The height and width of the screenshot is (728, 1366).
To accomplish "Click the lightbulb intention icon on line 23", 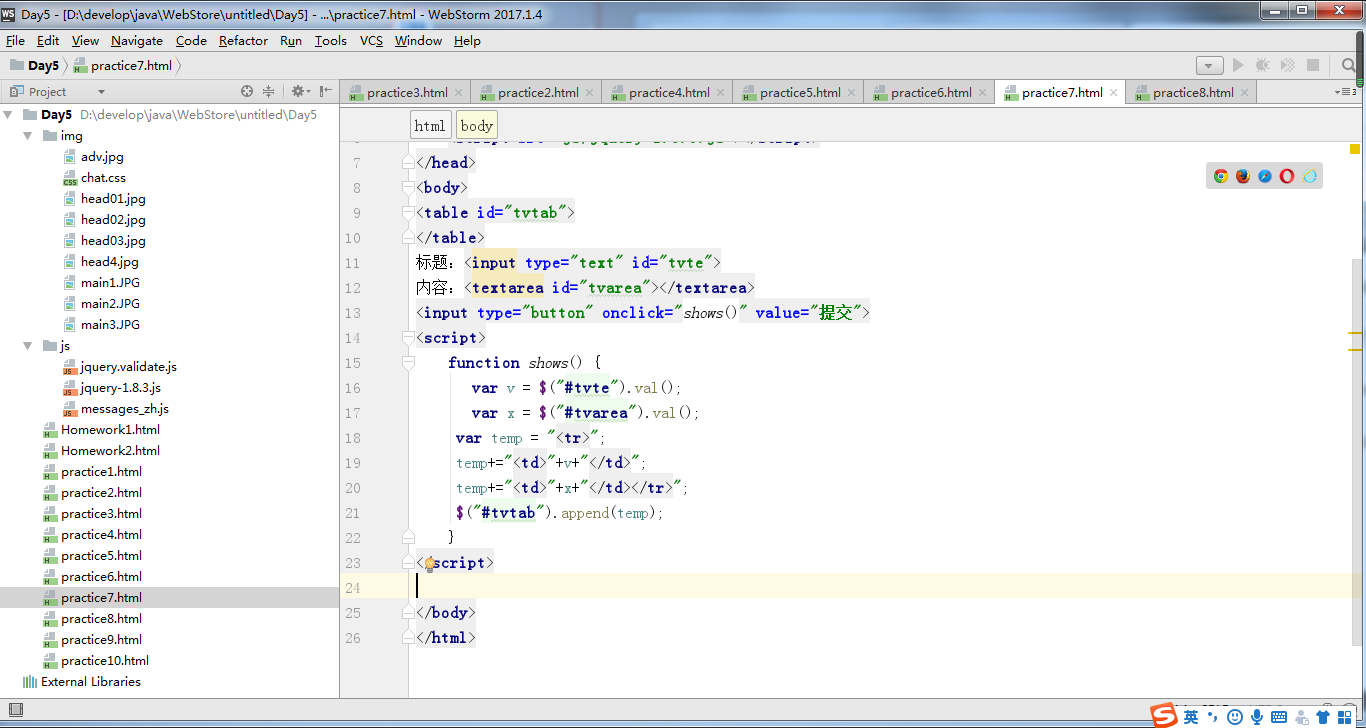I will tap(429, 563).
